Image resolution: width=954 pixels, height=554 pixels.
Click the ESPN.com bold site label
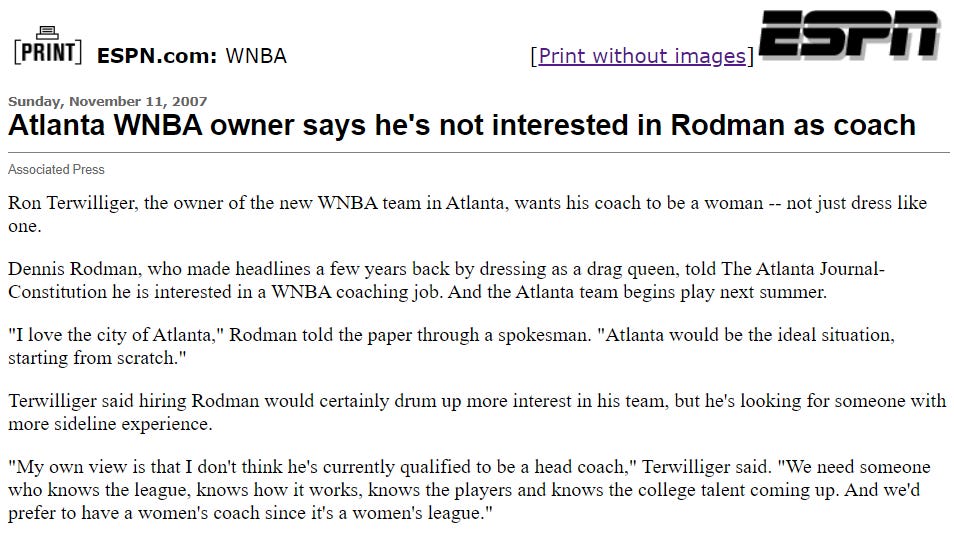tap(157, 56)
